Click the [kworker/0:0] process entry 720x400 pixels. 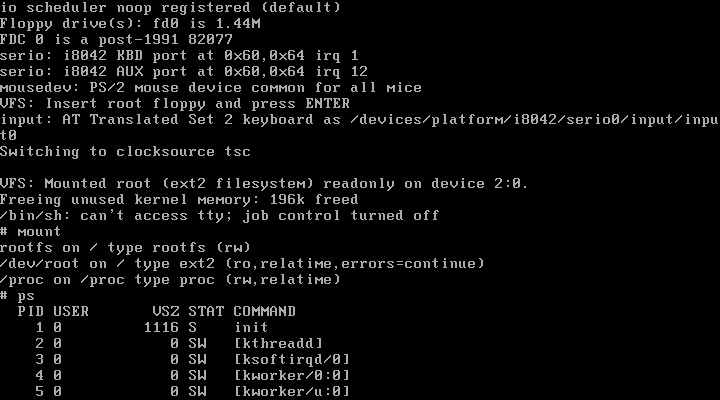292,376
